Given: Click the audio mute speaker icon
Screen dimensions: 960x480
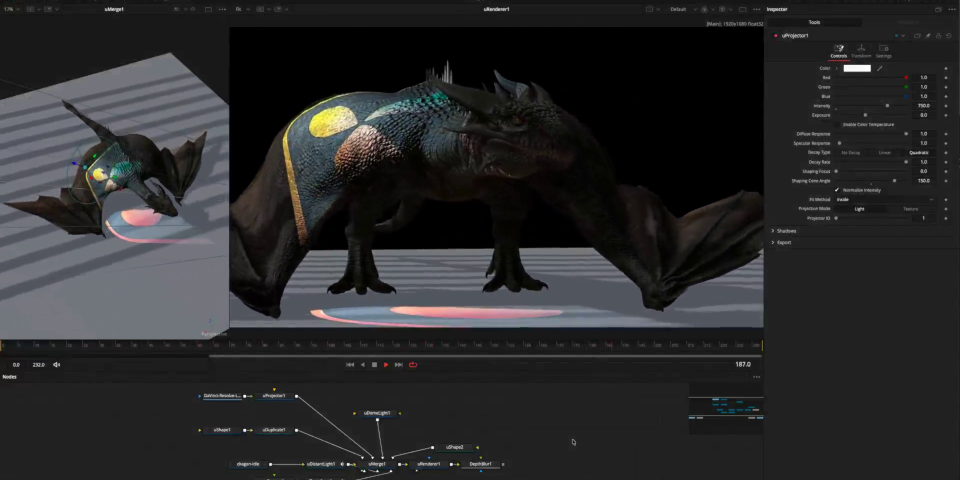Looking at the screenshot, I should [57, 365].
